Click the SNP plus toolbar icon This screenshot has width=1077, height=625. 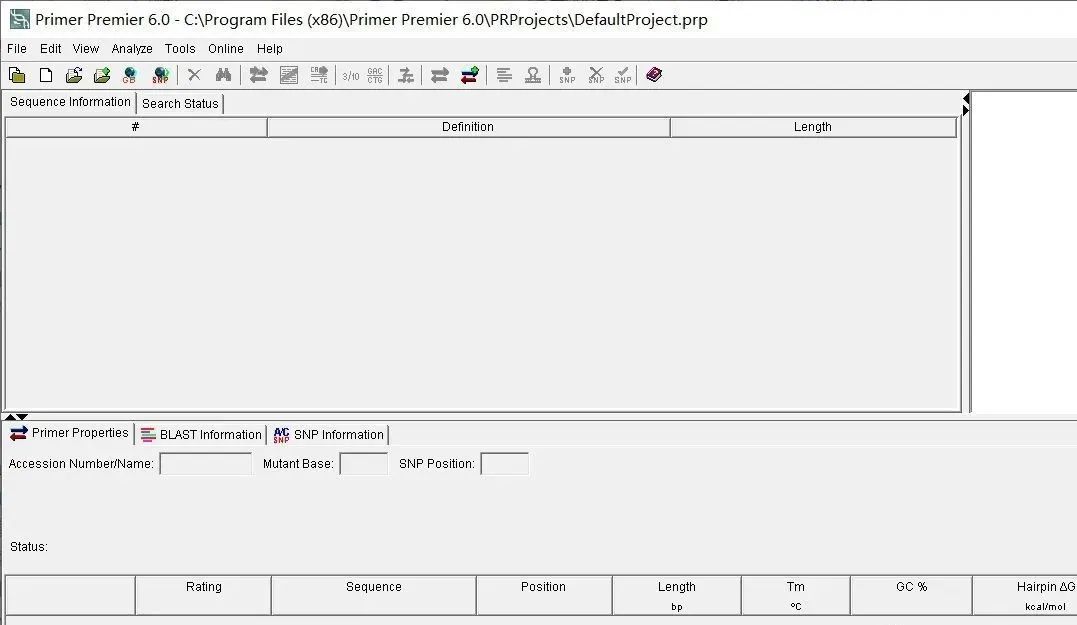coord(567,75)
